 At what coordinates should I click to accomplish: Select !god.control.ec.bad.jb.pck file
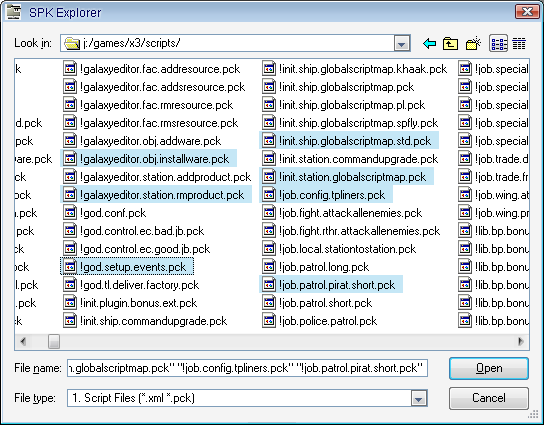click(134, 231)
